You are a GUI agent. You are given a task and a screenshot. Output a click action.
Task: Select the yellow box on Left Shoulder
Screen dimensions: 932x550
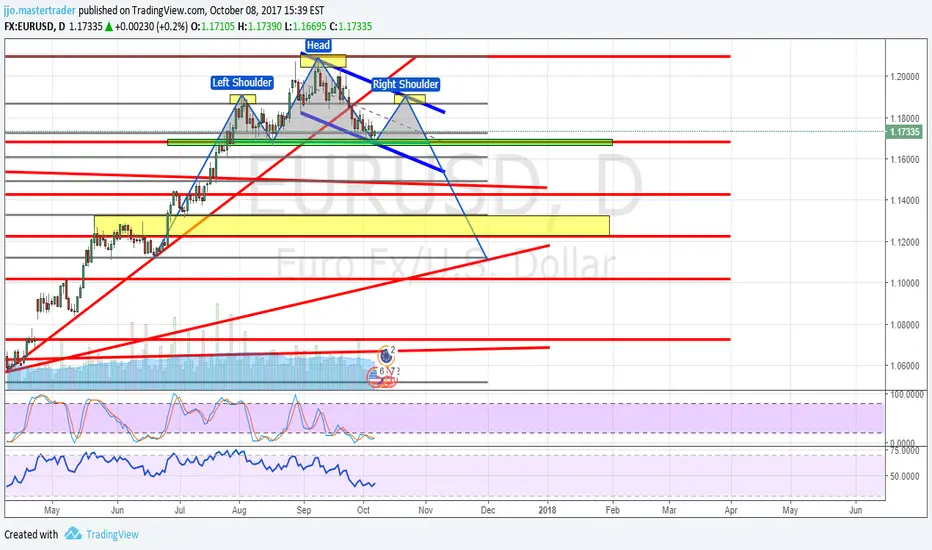[x=243, y=99]
